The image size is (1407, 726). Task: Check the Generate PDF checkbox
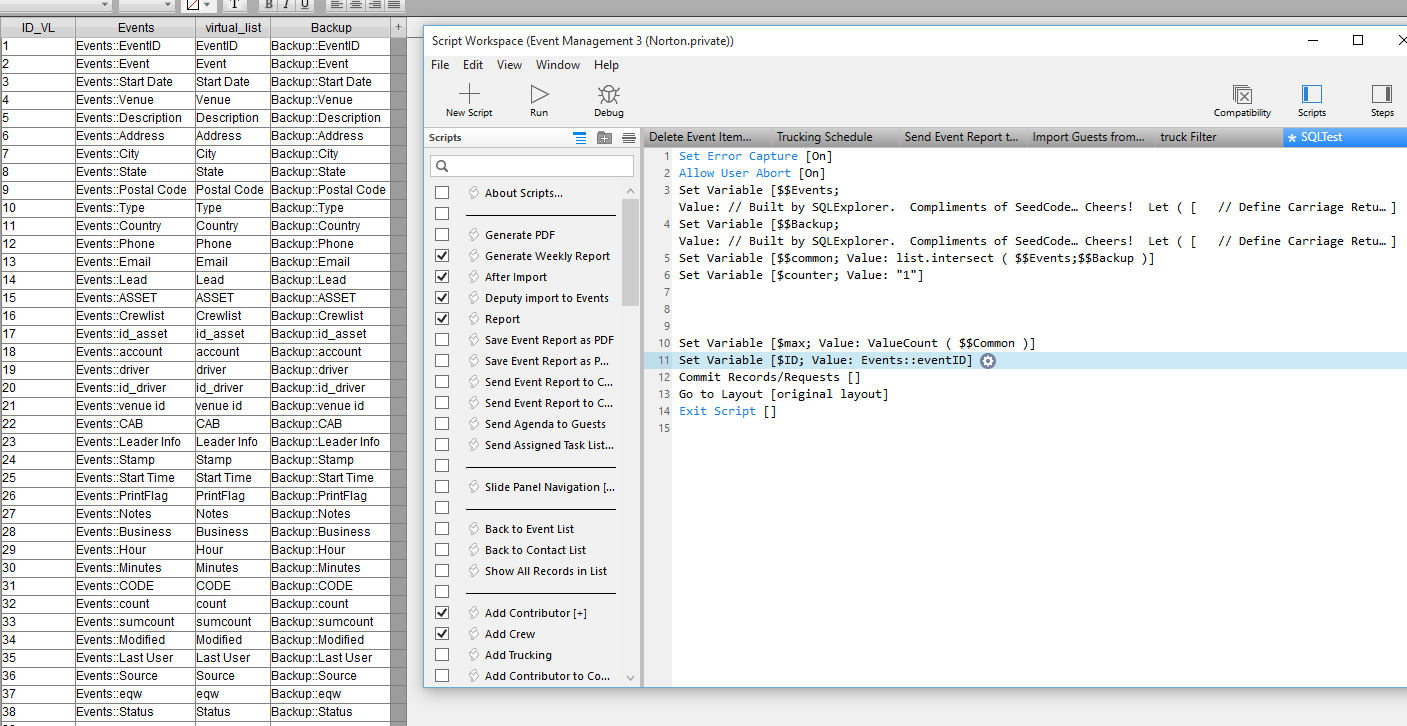(442, 235)
